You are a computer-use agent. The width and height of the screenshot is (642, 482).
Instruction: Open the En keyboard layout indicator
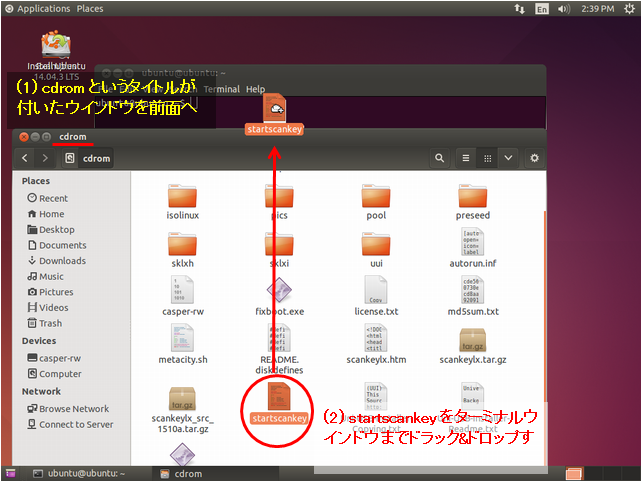[542, 9]
